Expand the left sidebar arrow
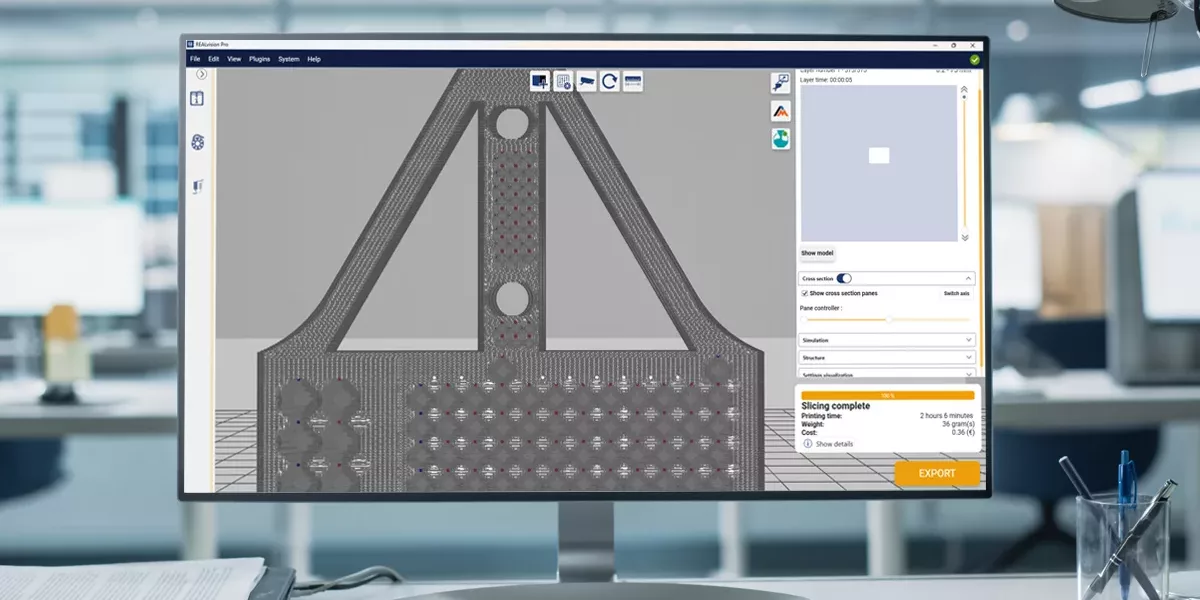This screenshot has width=1200, height=600. [201, 74]
